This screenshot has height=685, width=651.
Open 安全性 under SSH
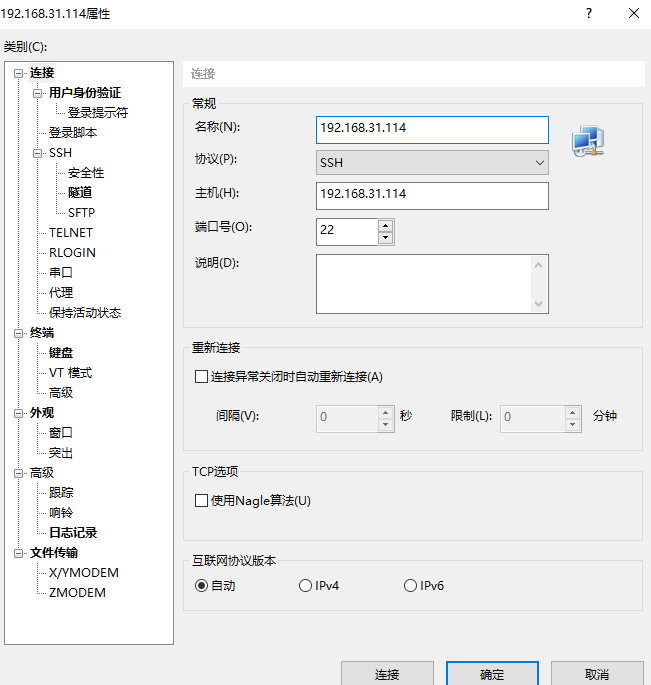point(86,173)
